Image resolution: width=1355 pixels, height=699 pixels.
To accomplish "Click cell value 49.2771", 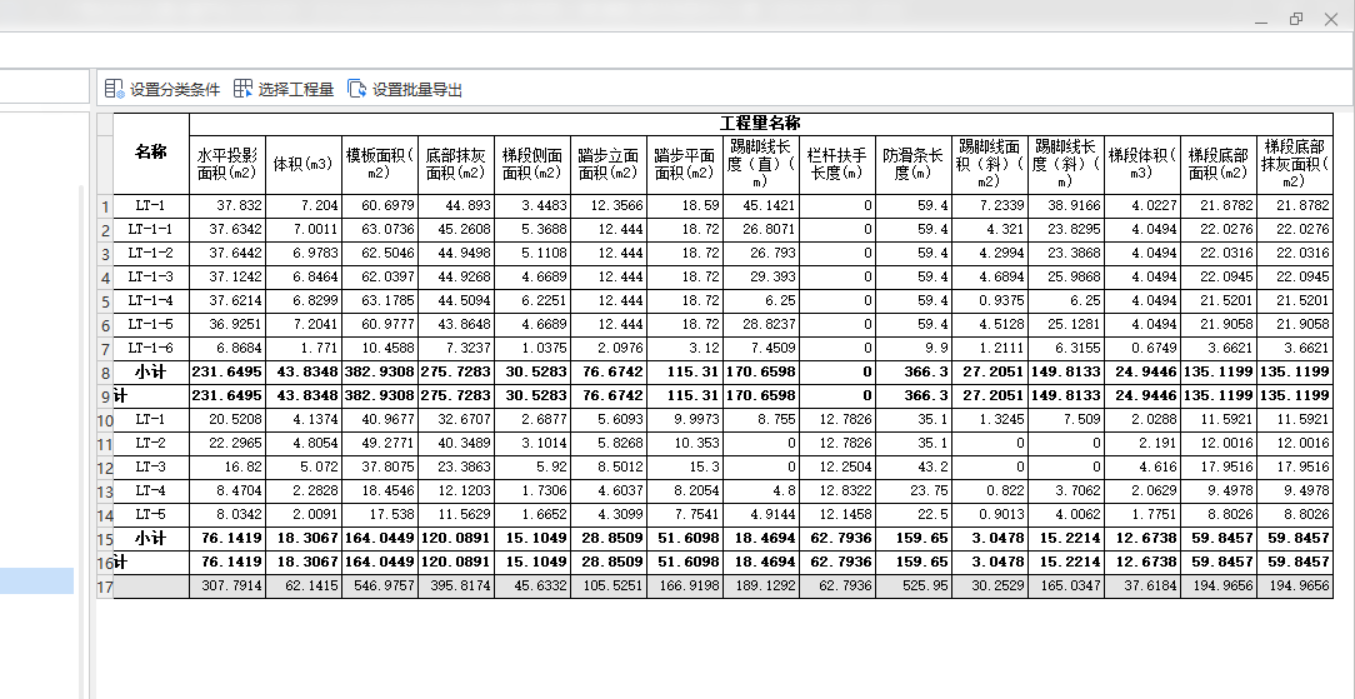I will (380, 444).
